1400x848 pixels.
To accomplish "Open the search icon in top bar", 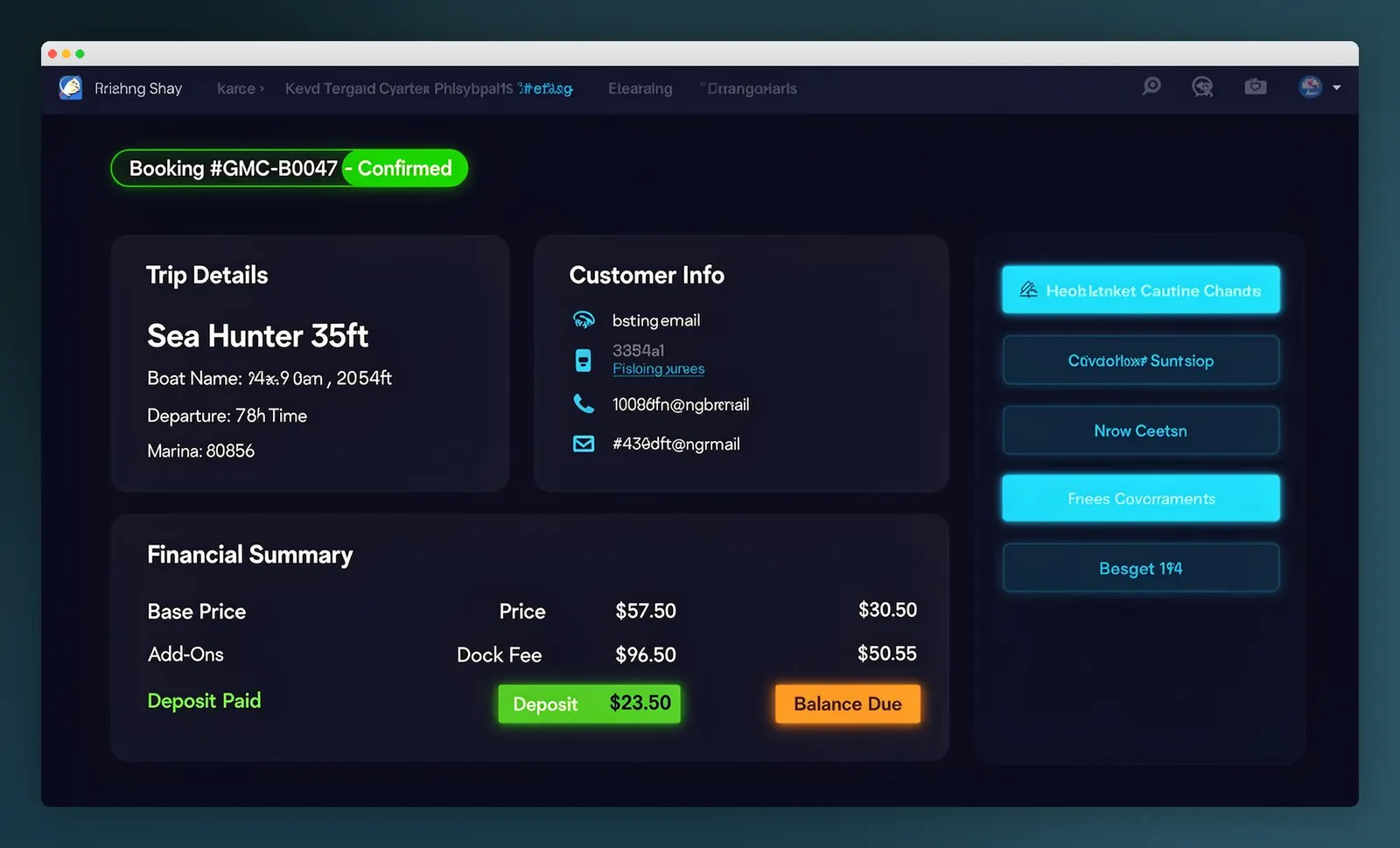I will pos(1151,86).
